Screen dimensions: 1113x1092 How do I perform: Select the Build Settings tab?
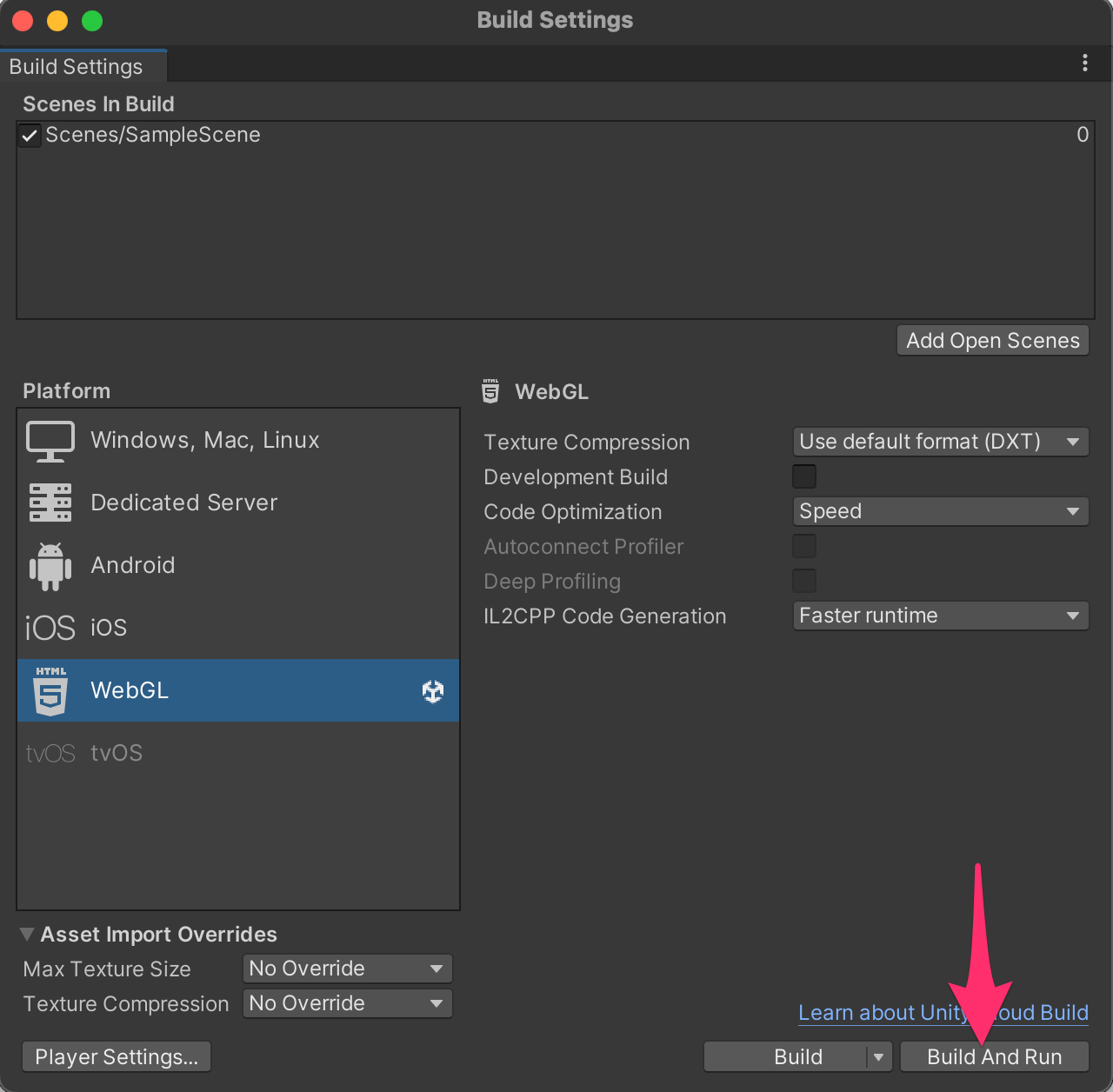(x=83, y=66)
